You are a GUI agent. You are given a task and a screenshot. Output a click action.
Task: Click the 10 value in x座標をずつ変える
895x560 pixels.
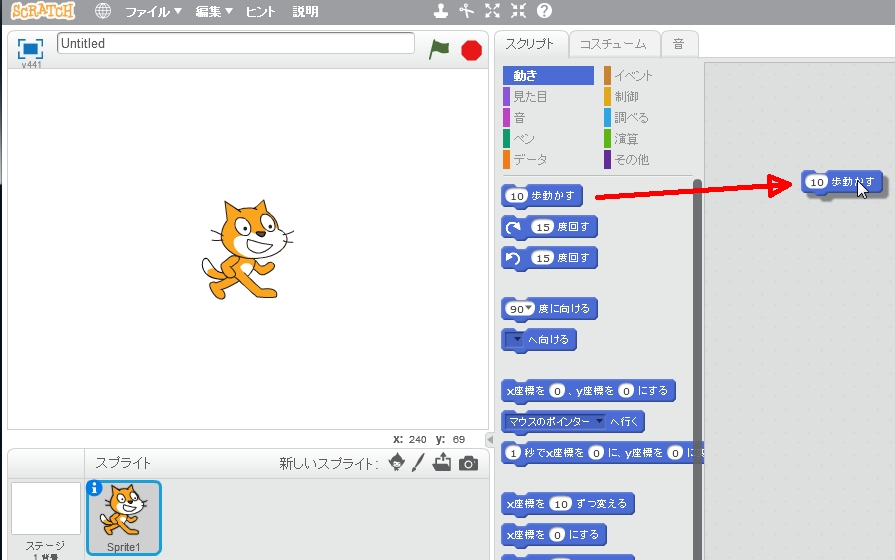[x=561, y=504]
